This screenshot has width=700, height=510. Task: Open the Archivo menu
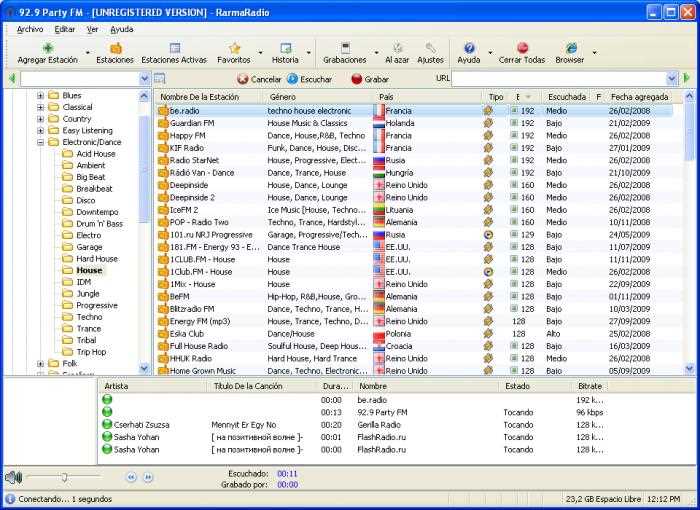coord(30,29)
